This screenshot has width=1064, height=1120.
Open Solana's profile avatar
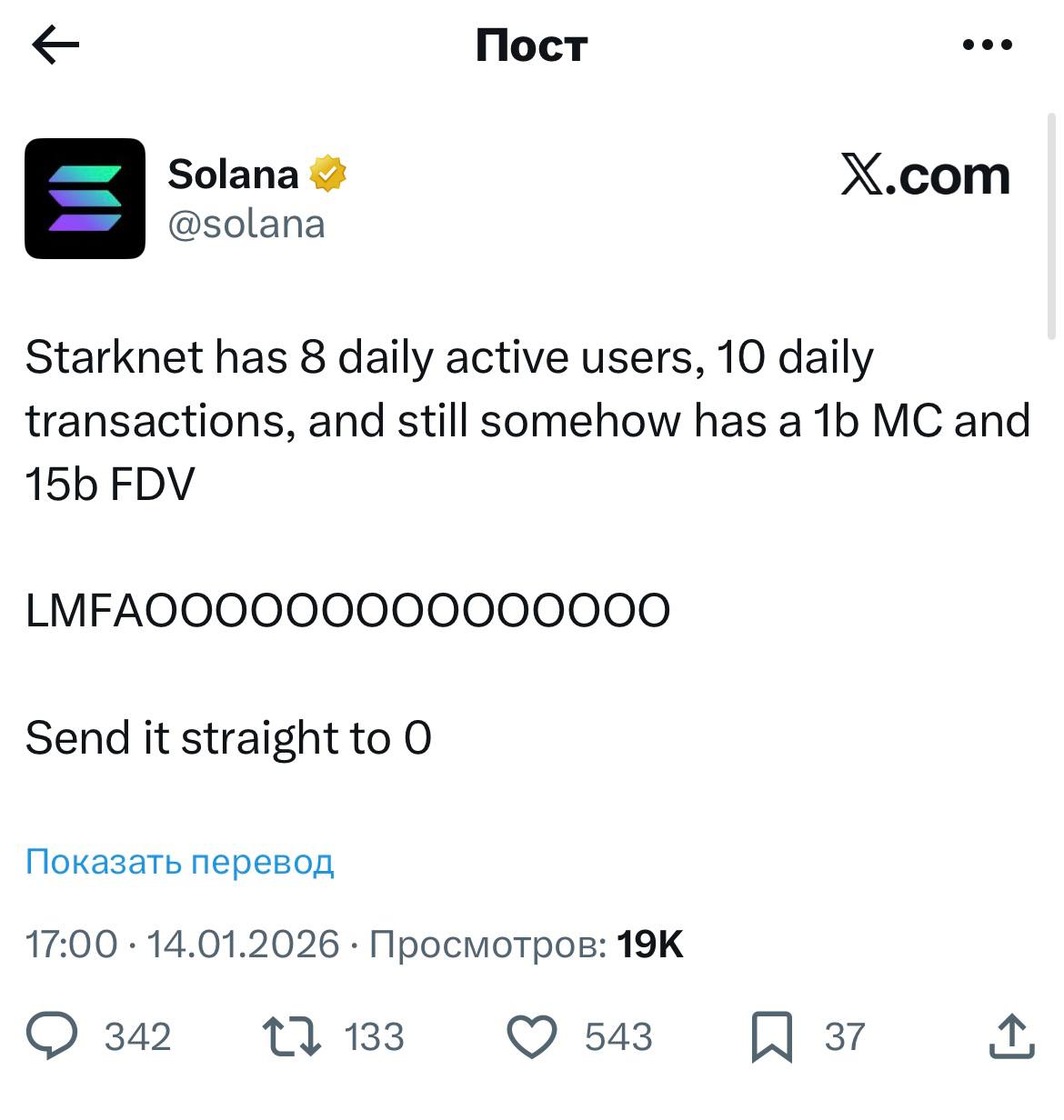[86, 198]
